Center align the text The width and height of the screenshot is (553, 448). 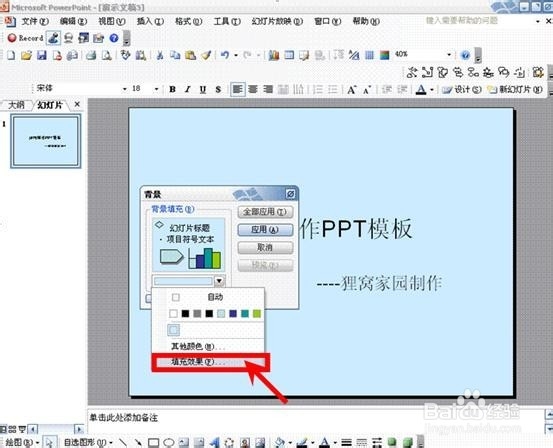[253, 89]
